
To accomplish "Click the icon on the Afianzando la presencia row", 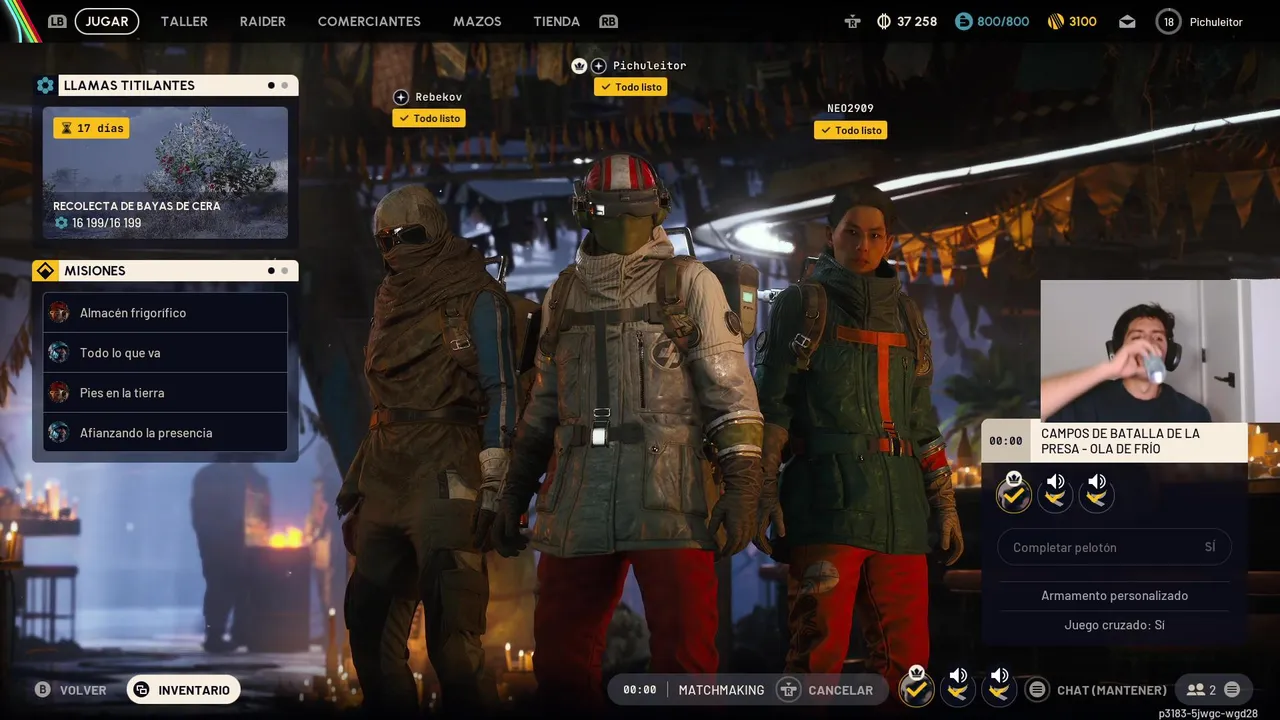I will [59, 433].
